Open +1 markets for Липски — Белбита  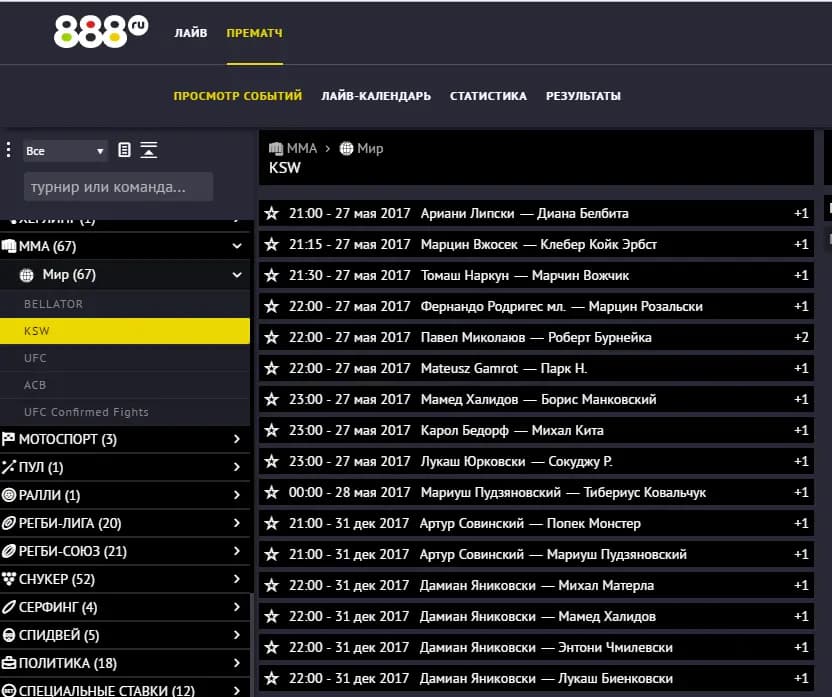801,213
